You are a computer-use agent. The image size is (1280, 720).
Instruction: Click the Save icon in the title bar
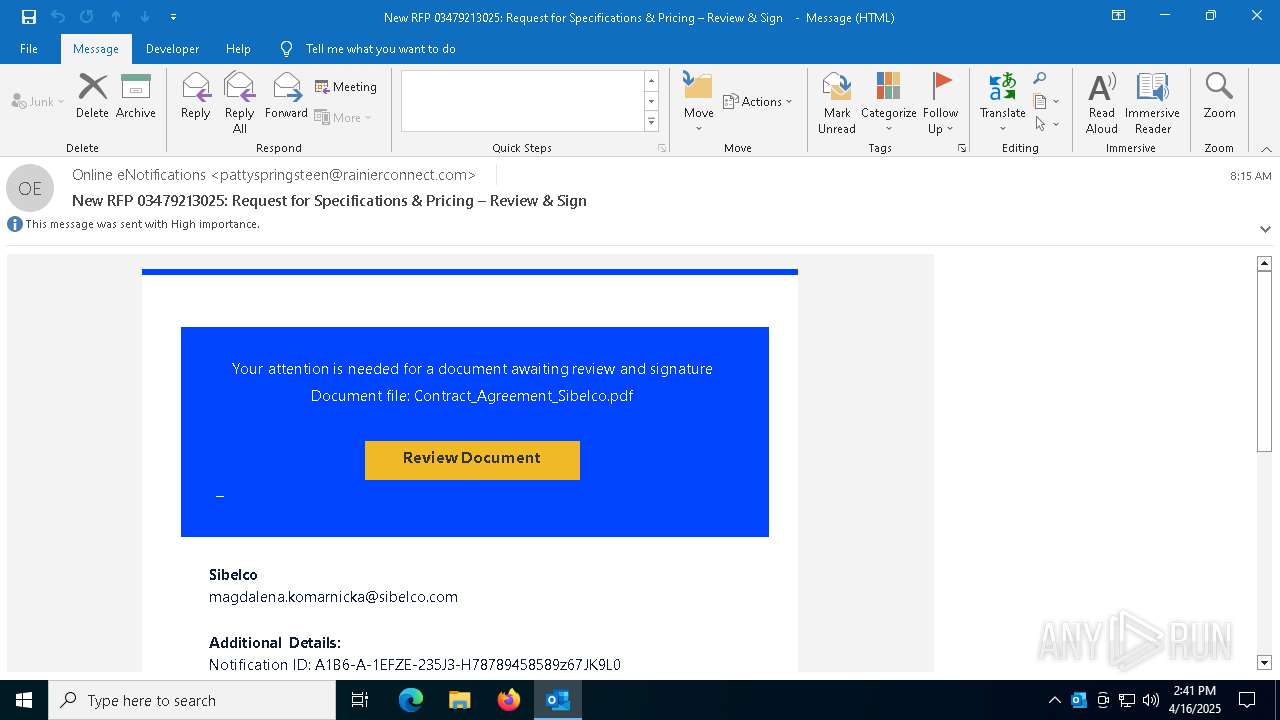(x=29, y=17)
